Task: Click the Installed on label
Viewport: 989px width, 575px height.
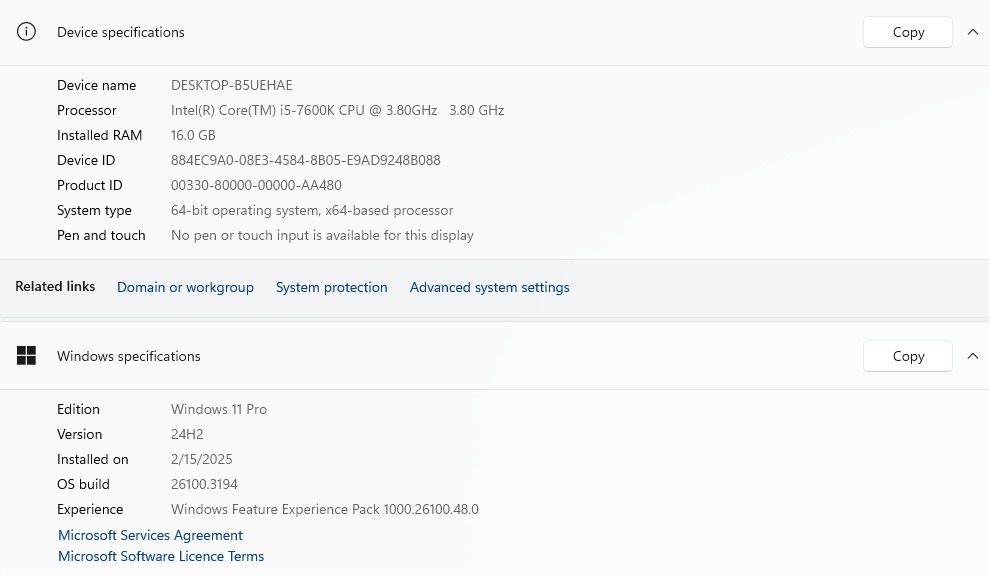Action: click(93, 460)
